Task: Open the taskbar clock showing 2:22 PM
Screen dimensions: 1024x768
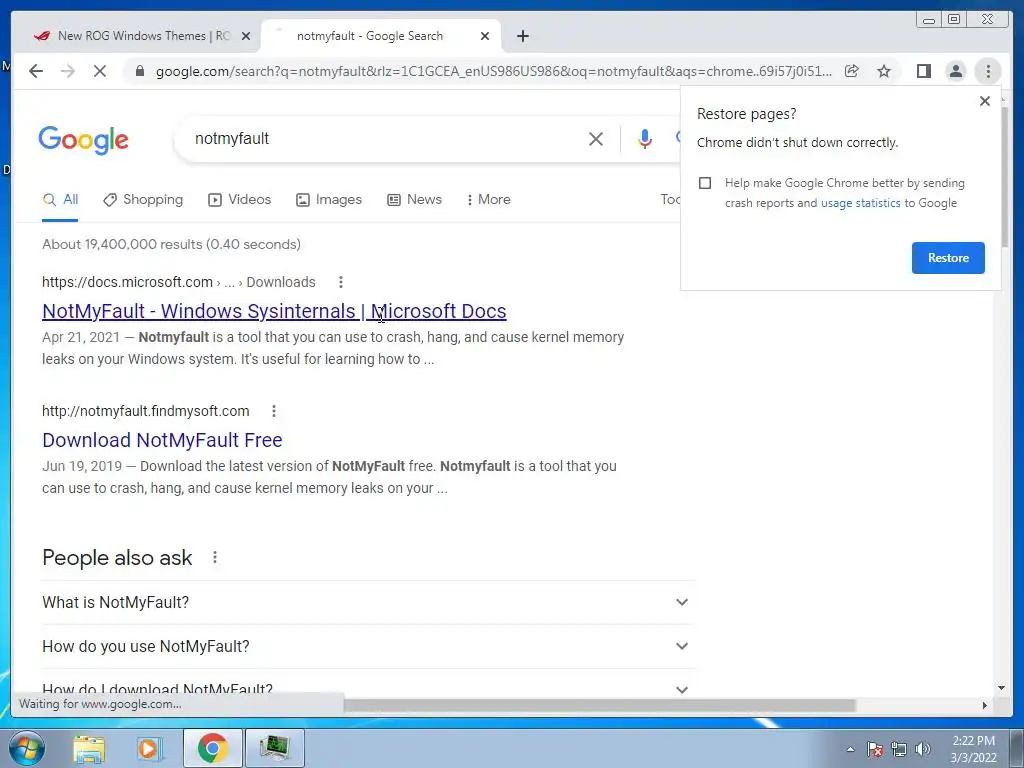Action: pyautogui.click(x=973, y=749)
